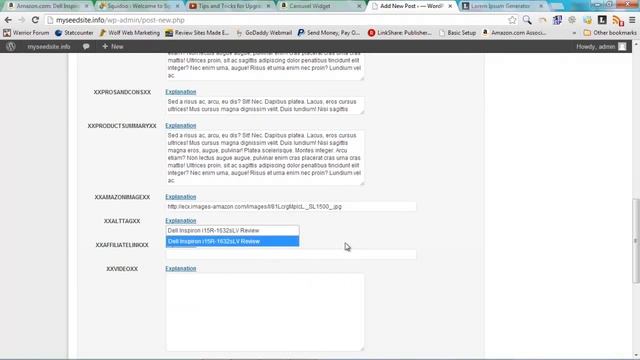Click the browser Forward arrow

[21, 20]
